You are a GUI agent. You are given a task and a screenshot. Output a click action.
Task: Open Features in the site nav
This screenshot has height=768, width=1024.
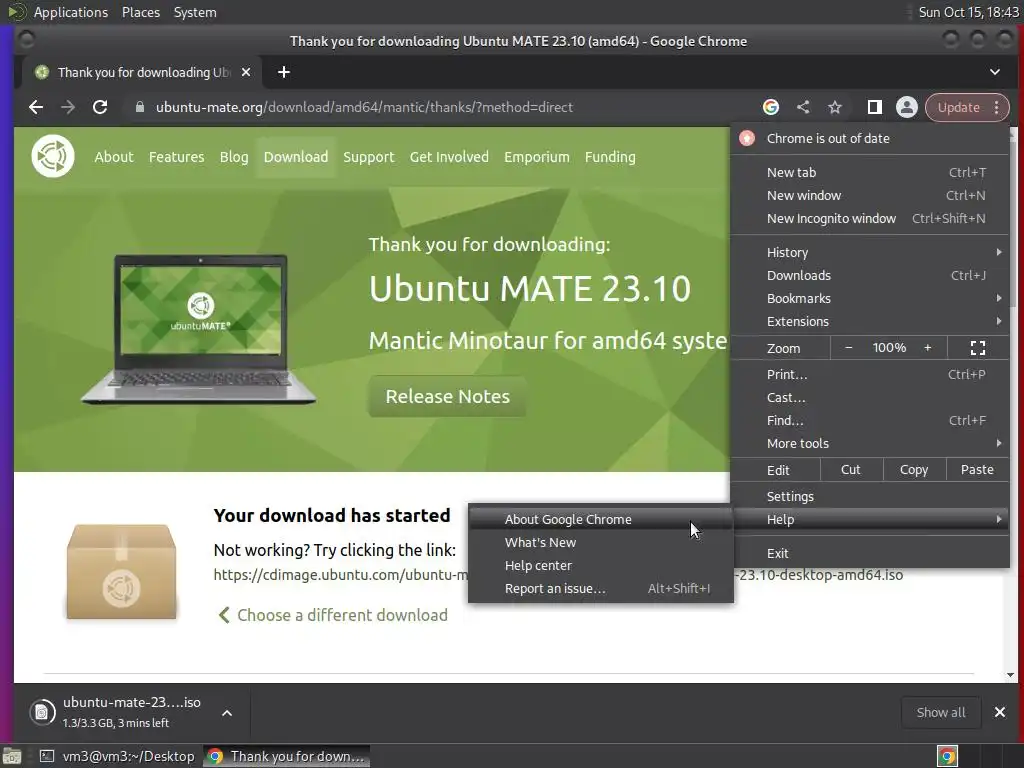tap(176, 157)
